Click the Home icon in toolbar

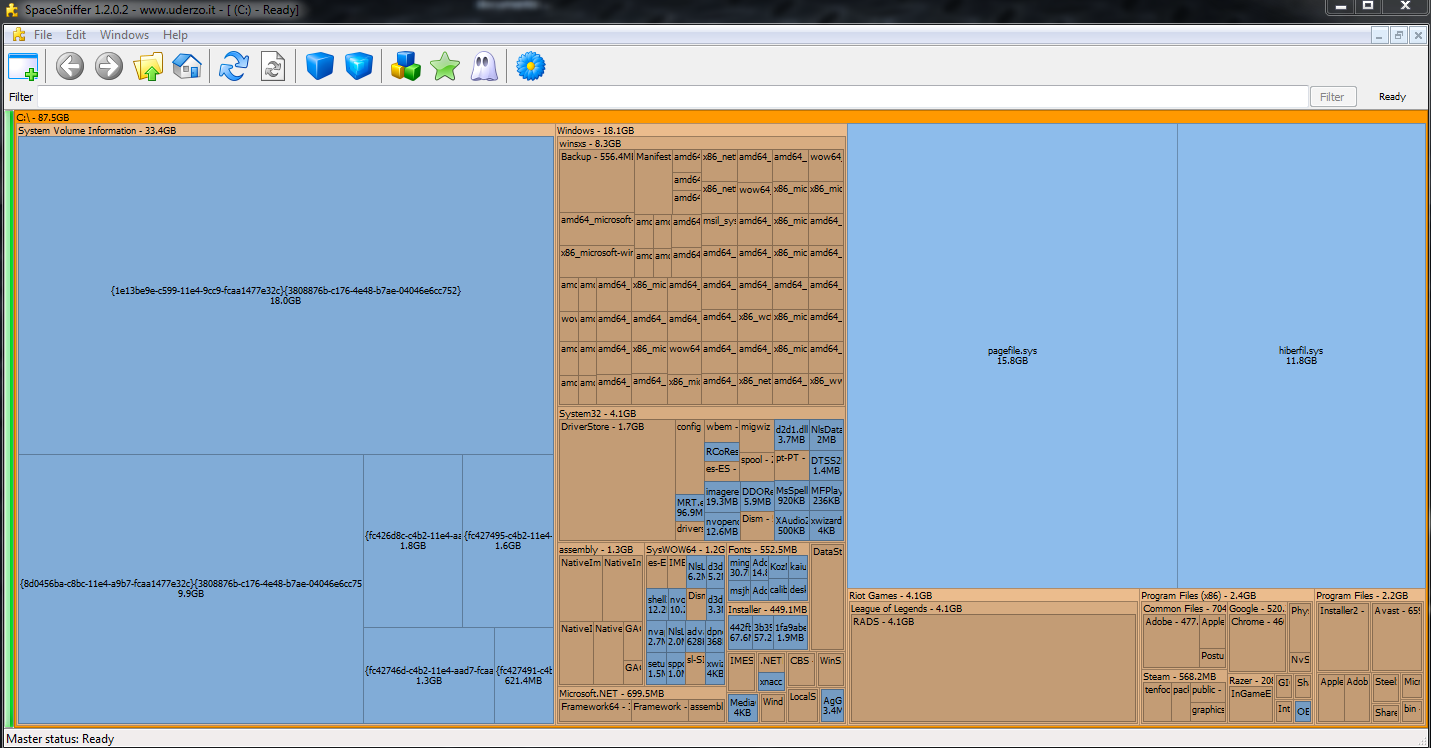tap(187, 67)
